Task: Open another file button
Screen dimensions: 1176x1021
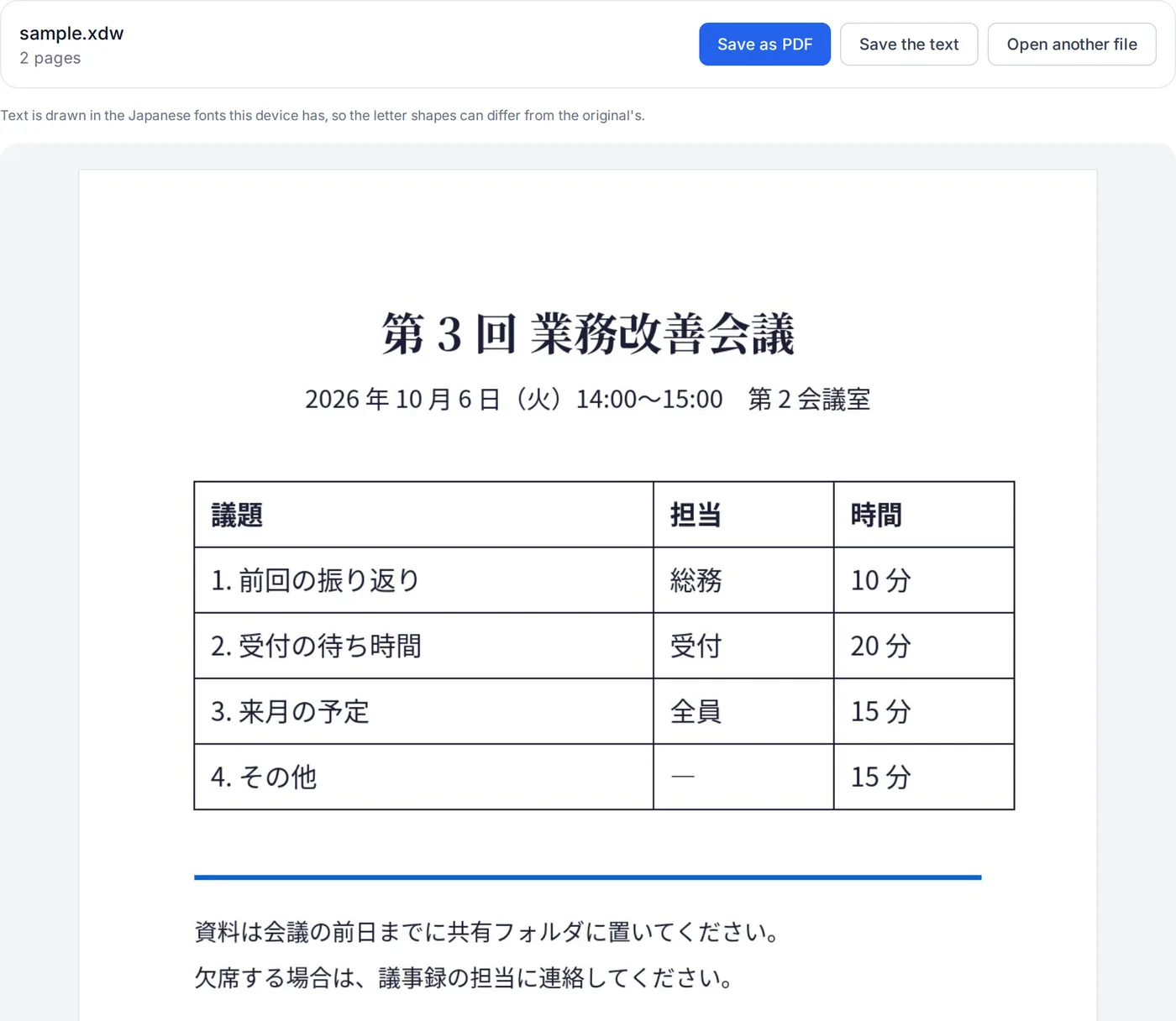Action: coord(1072,45)
